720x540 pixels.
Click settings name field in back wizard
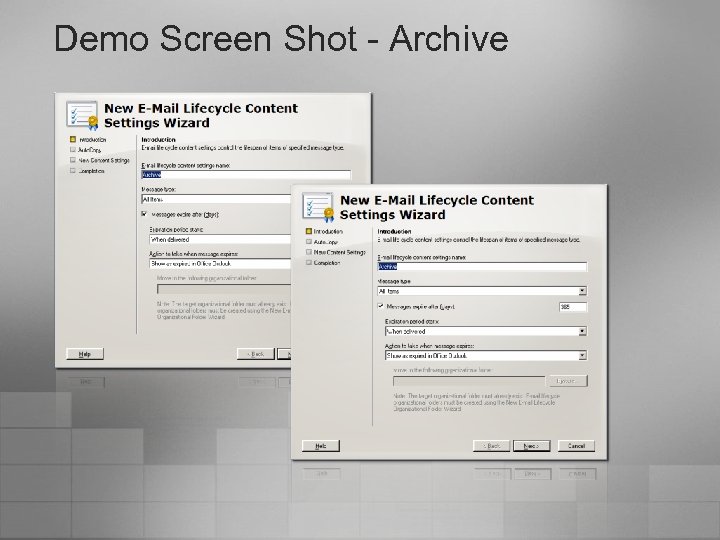coord(246,174)
